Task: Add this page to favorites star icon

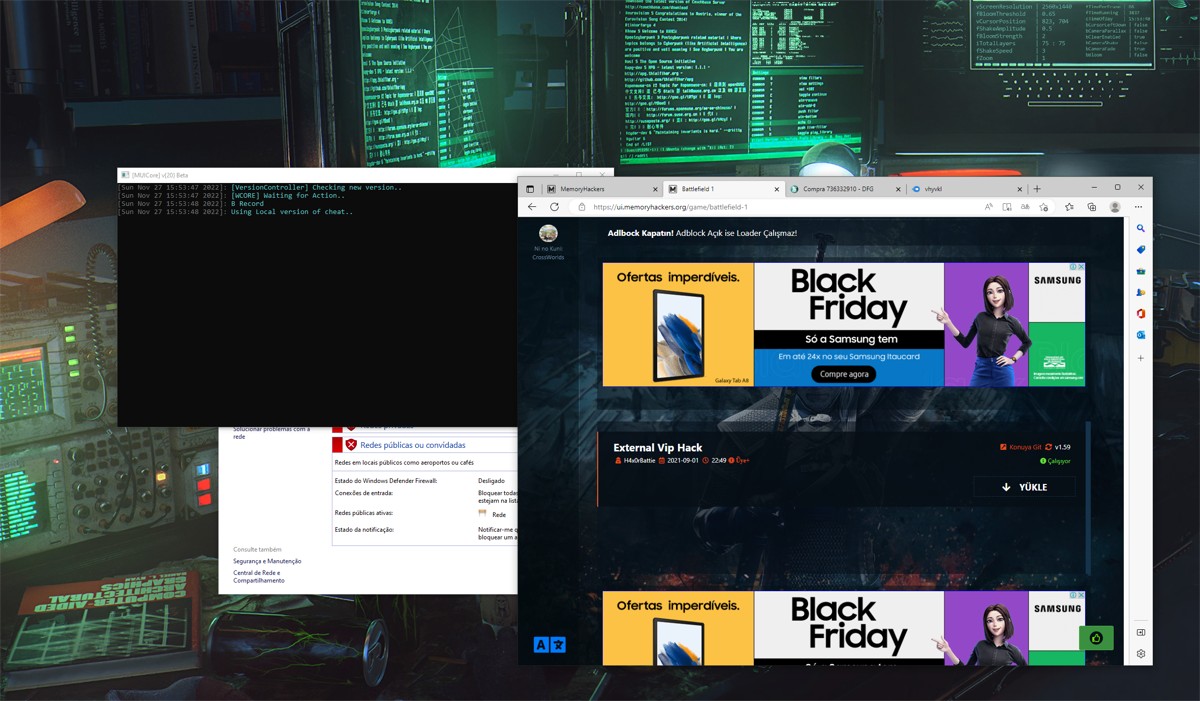Action: click(1043, 207)
